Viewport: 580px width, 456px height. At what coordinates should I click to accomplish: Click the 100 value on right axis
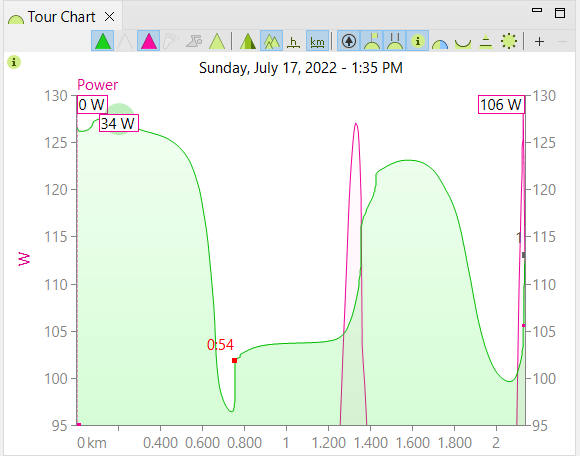(544, 379)
